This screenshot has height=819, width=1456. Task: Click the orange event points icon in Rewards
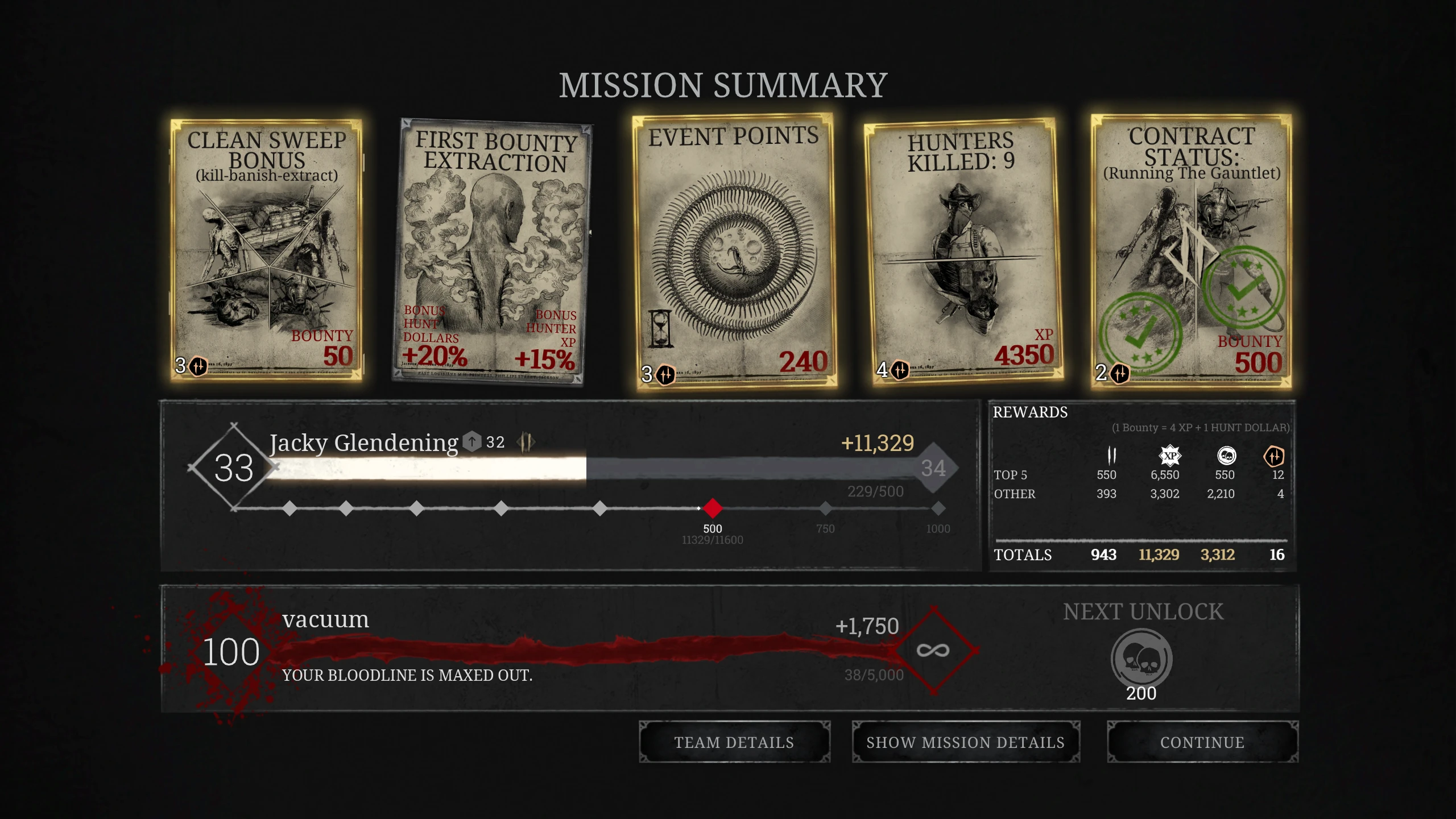[1273, 456]
